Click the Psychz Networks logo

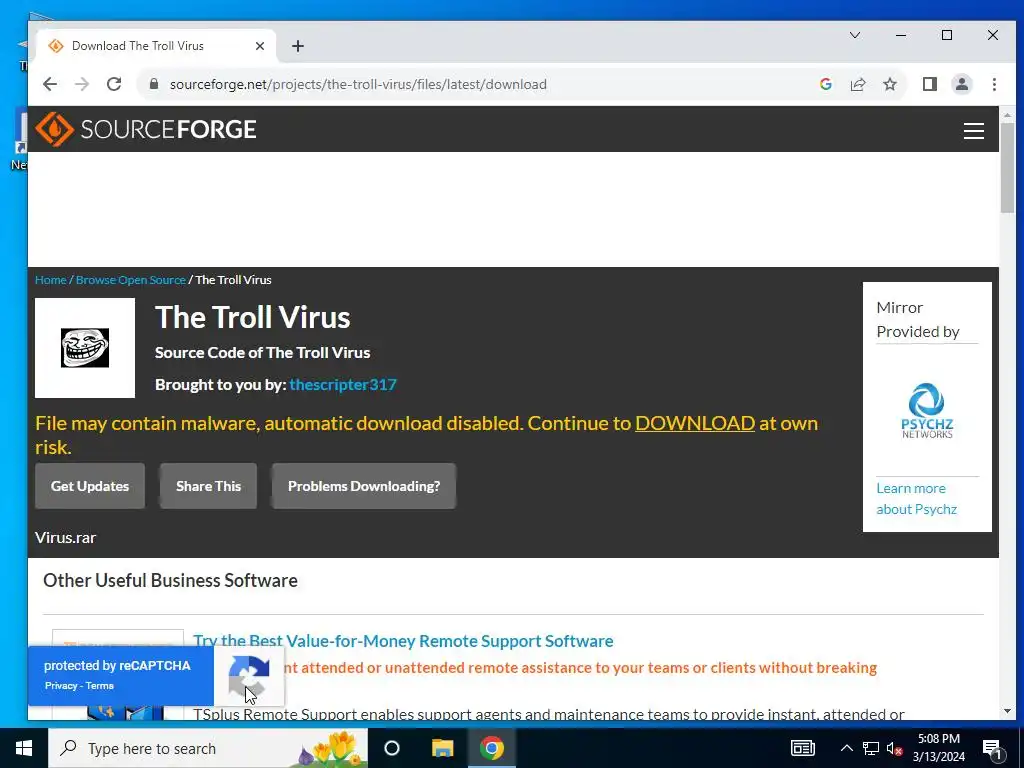pos(927,410)
